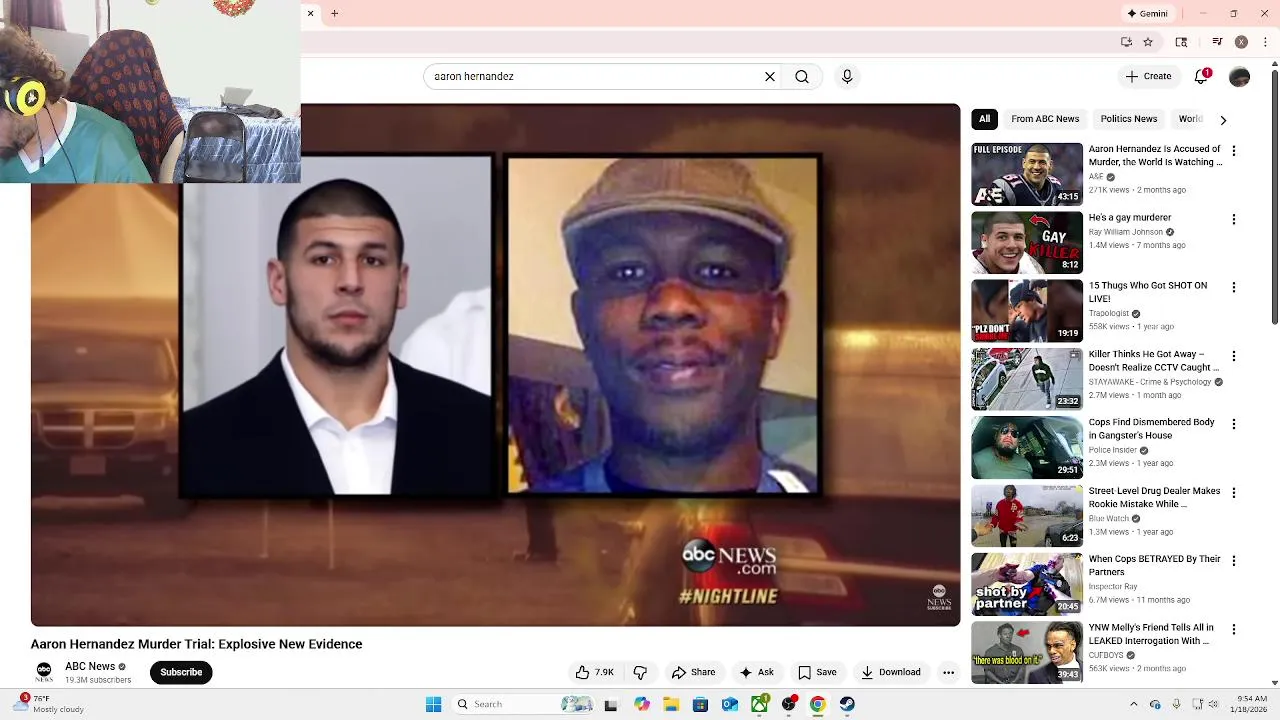Screen dimensions: 1280x720
Task: Open Outlook from the taskbar
Action: click(730, 704)
